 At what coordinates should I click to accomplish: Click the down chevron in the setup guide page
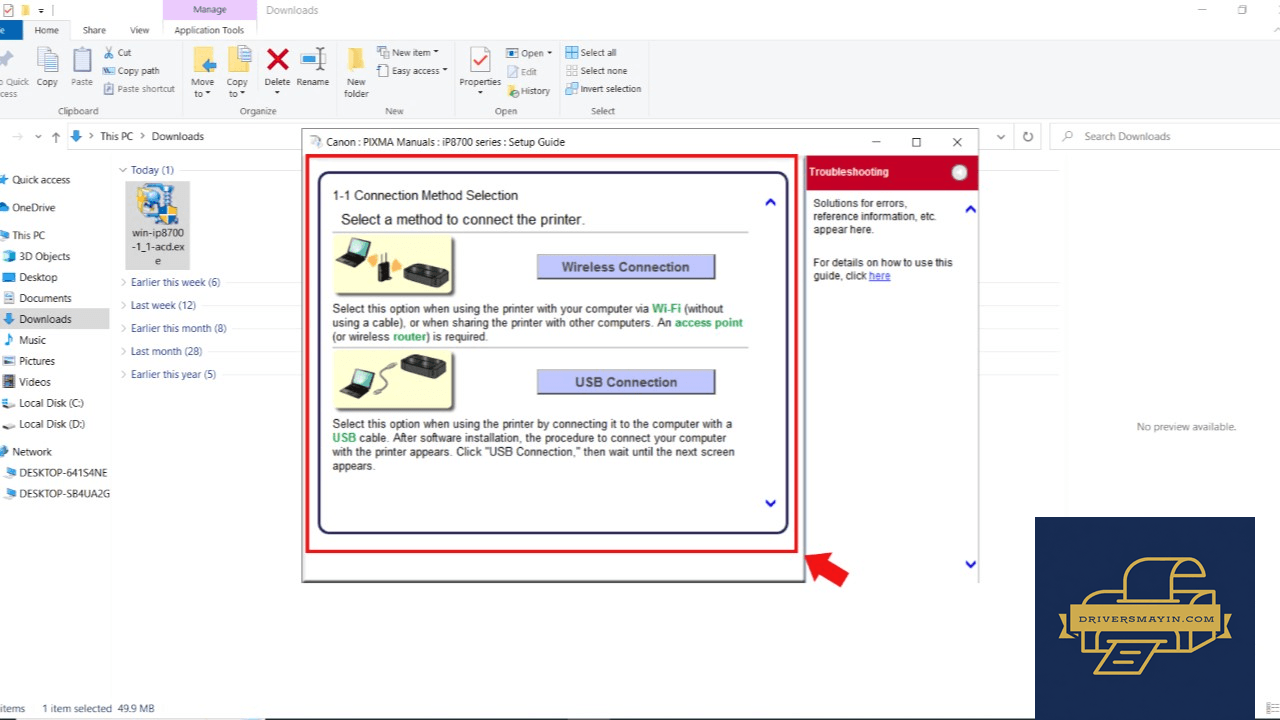[770, 503]
